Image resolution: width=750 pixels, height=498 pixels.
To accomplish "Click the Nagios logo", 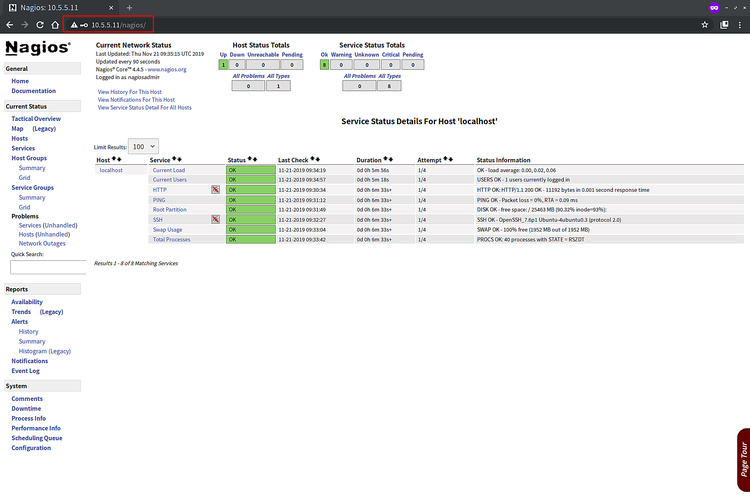I will click(x=38, y=47).
